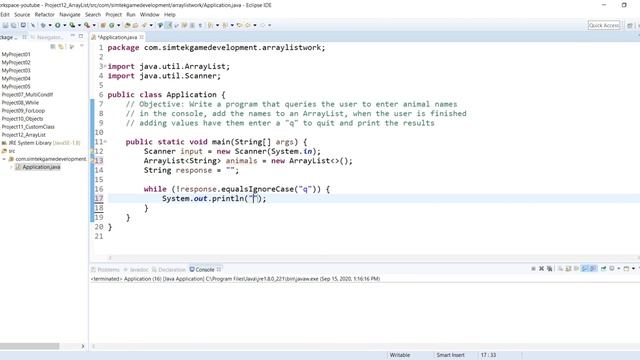Close the Application.java editor tab
The width and height of the screenshot is (640, 360).
tap(142, 37)
